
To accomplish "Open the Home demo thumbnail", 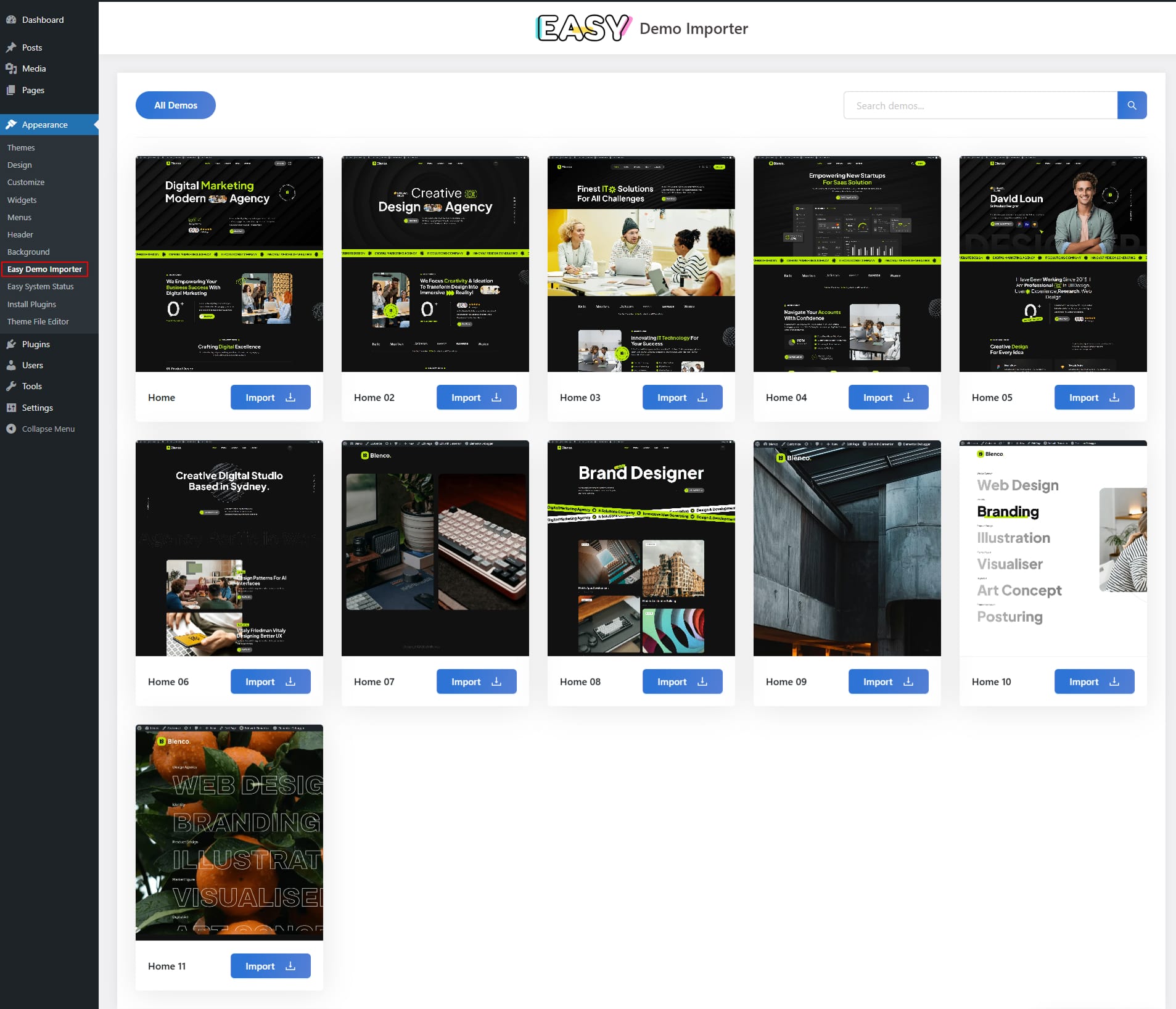I will (229, 264).
